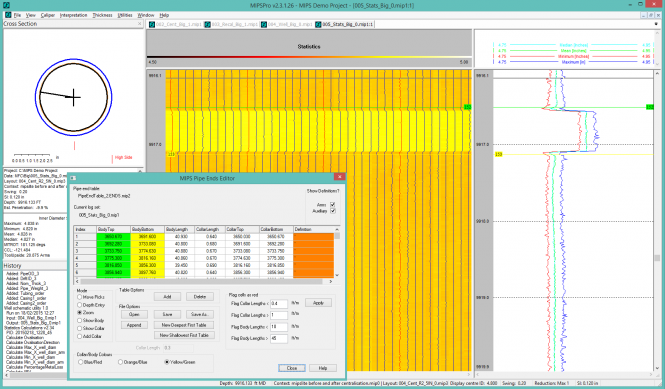This screenshot has height=389, width=665.
Task: Click the Pipe Ends Editor dialog title icon
Action: click(73, 178)
